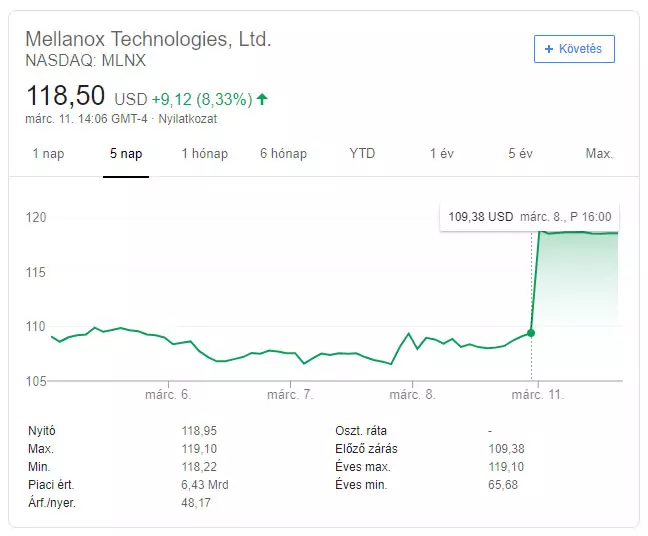Click the Piaci ért. label
The image size is (648, 536).
coord(51,485)
